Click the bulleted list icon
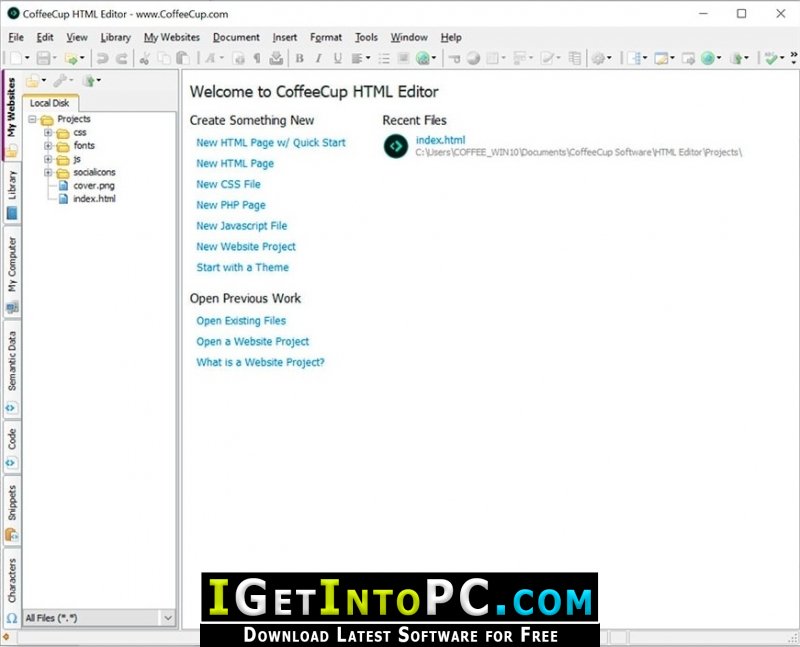Viewport: 800px width, 647px height. (384, 58)
